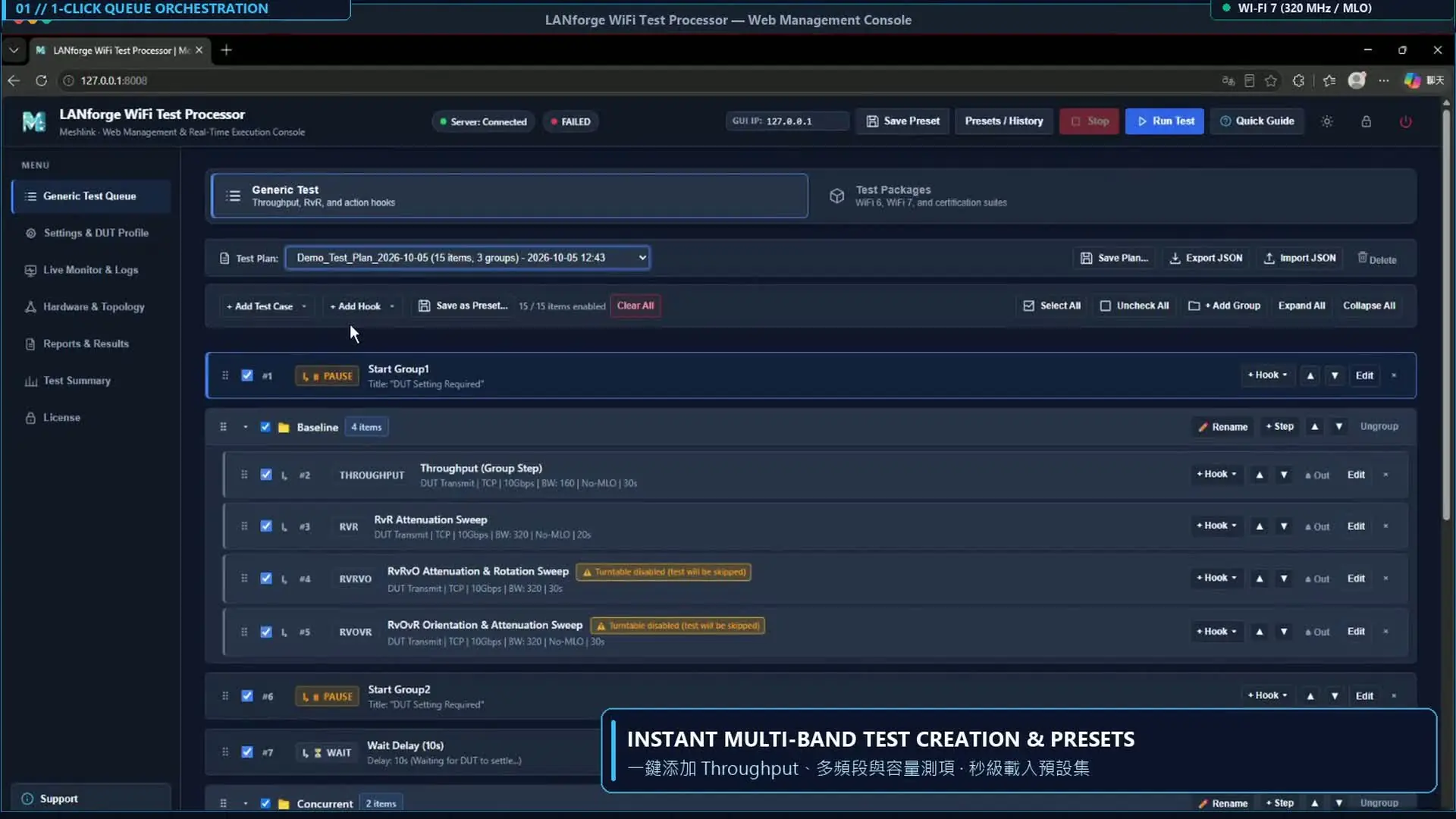The width and height of the screenshot is (1456, 819).
Task: Click the red power icon
Action: [1405, 121]
